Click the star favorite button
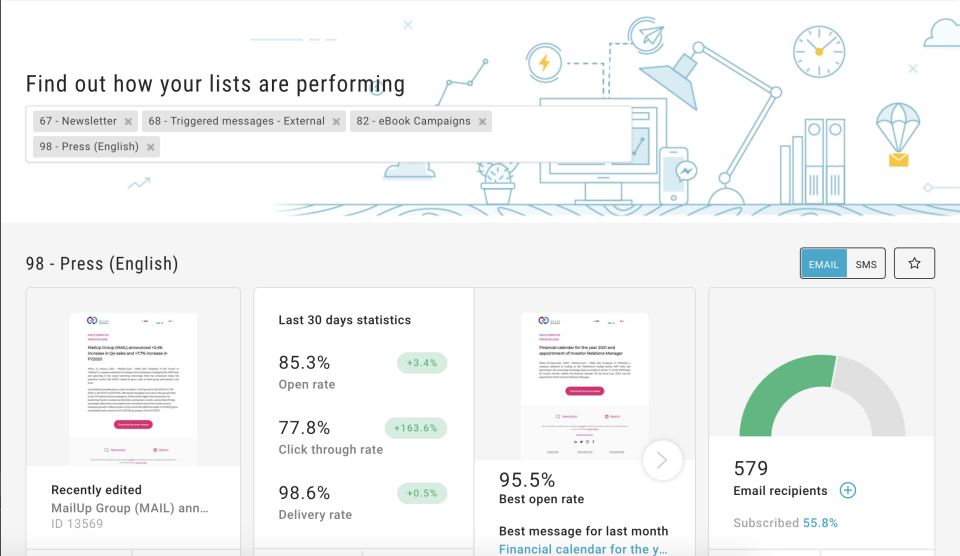The width and height of the screenshot is (960, 556). [x=914, y=263]
